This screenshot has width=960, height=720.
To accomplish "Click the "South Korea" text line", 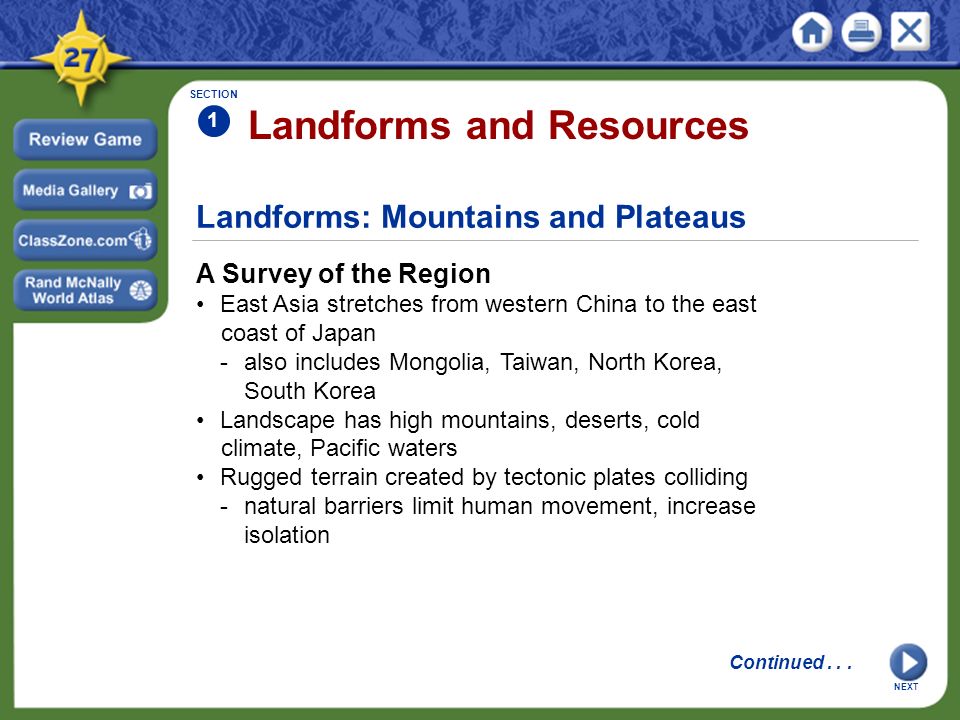I will (310, 391).
